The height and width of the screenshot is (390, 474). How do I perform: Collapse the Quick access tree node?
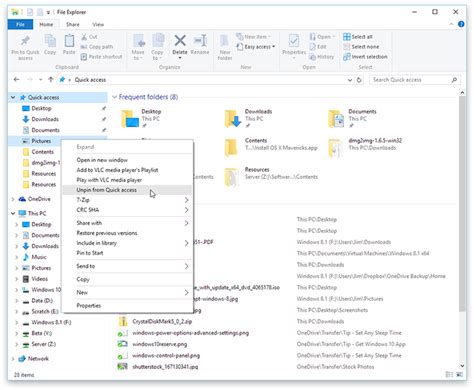click(13, 97)
